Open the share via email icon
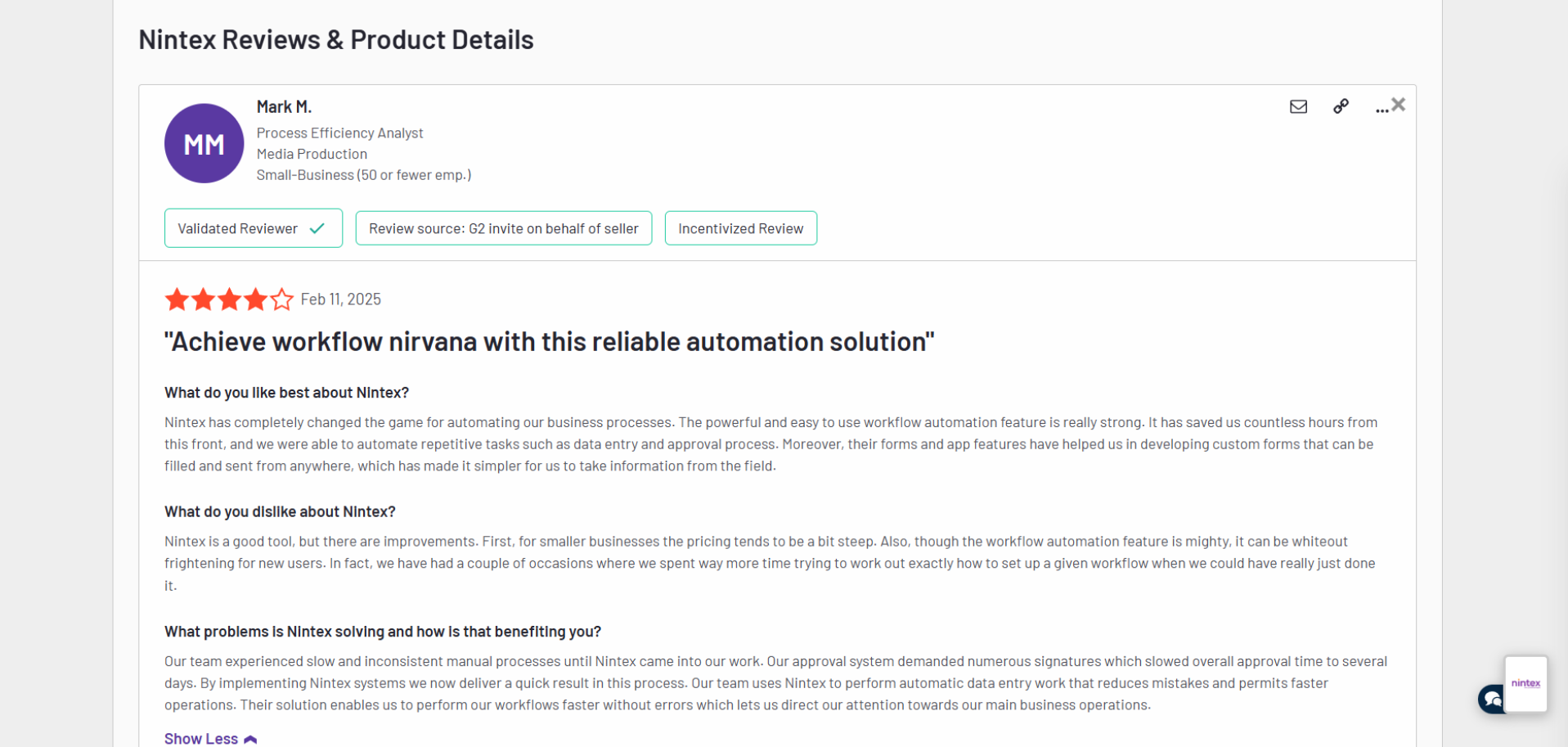The image size is (1568, 747). click(1298, 106)
